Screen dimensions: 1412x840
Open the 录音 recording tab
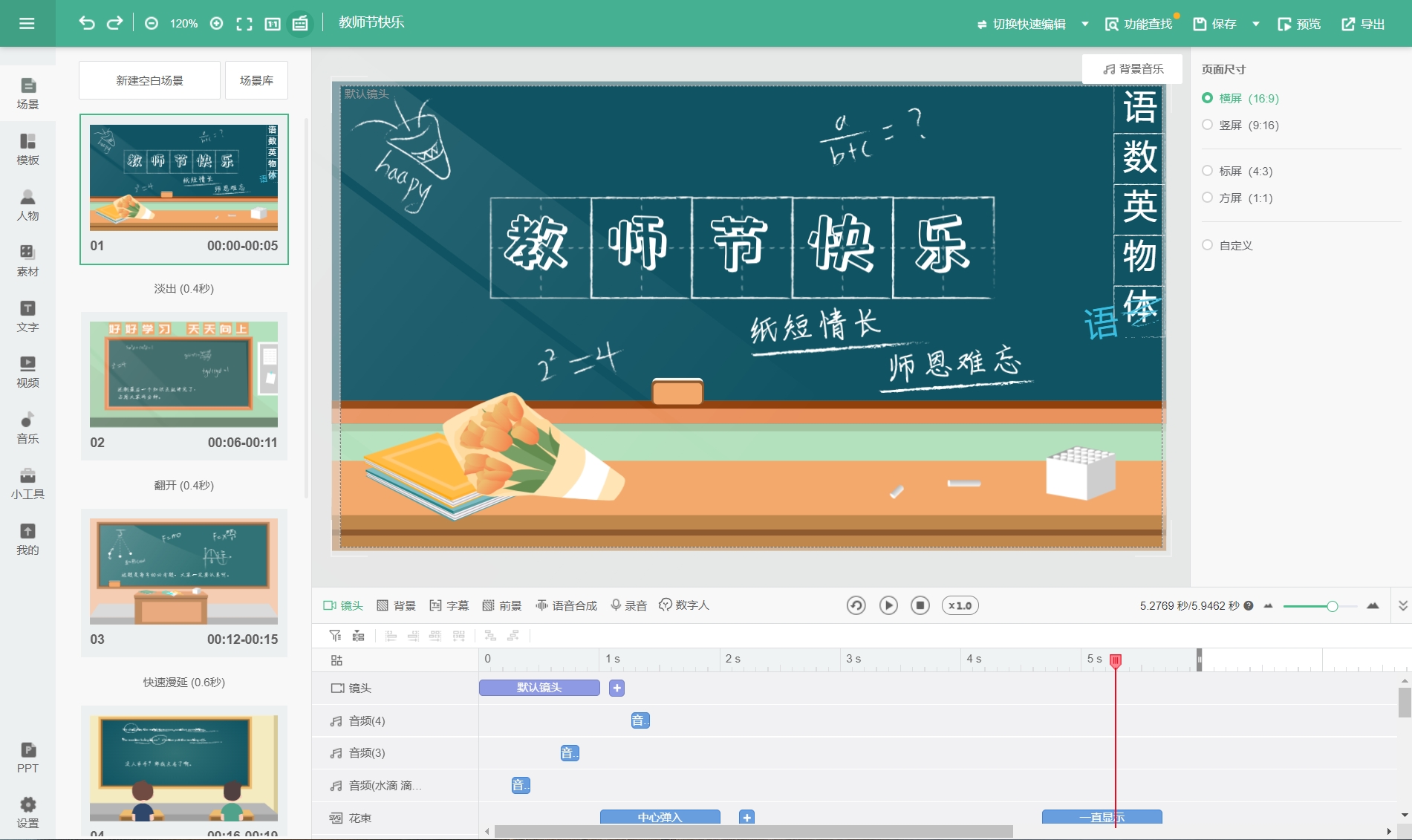coord(628,605)
